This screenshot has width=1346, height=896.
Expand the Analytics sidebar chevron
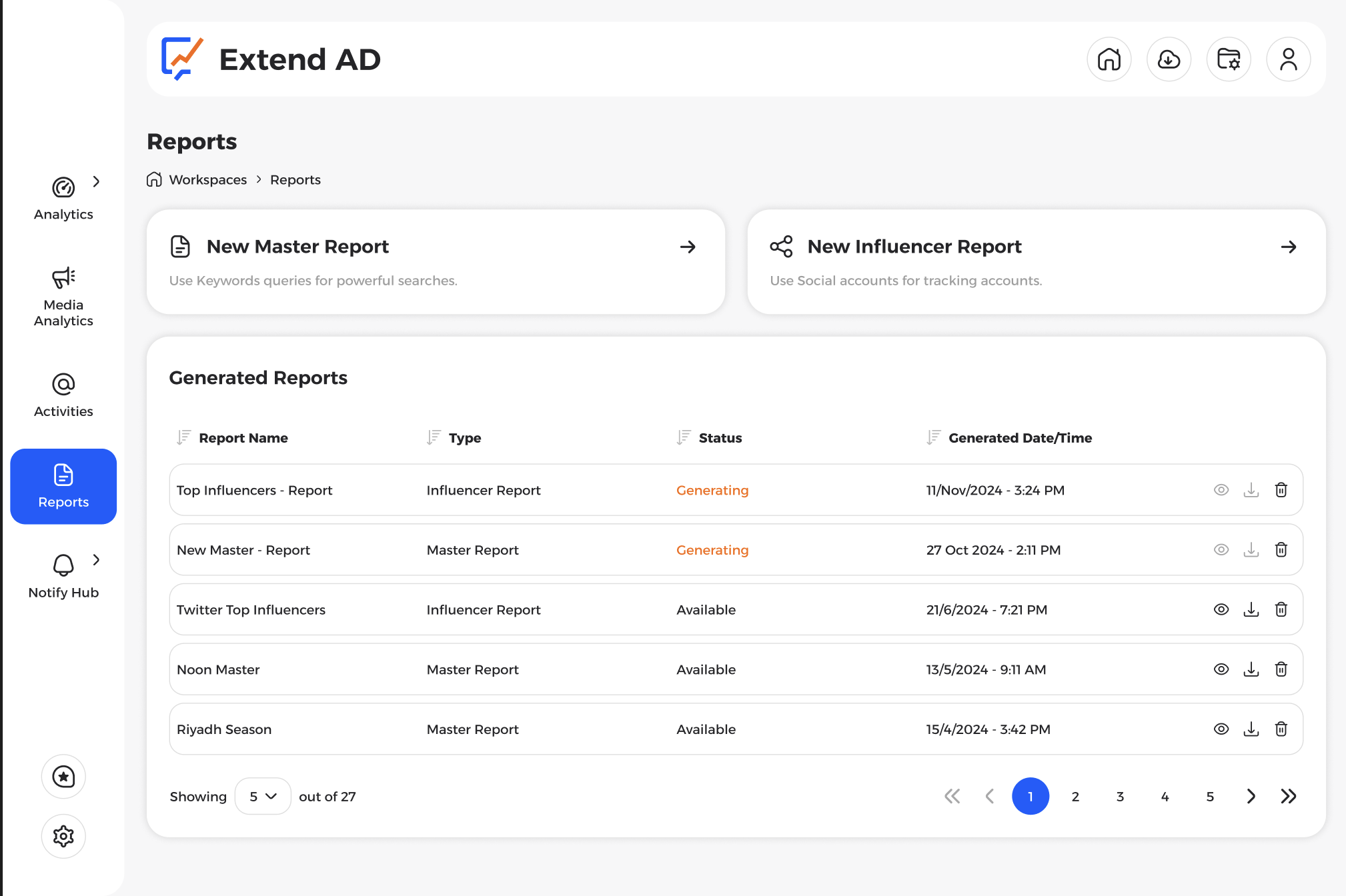[97, 181]
